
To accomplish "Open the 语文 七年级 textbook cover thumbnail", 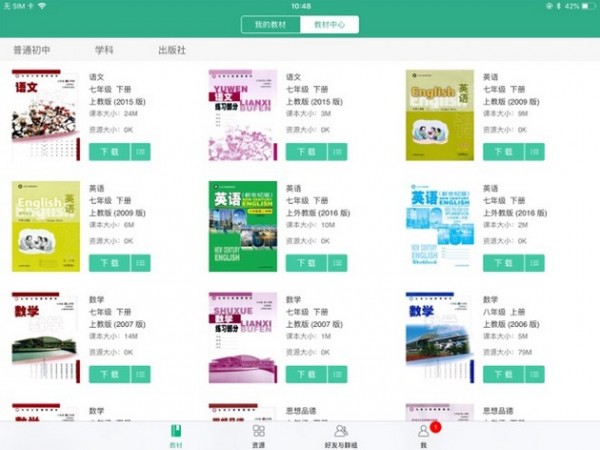I will [44, 116].
